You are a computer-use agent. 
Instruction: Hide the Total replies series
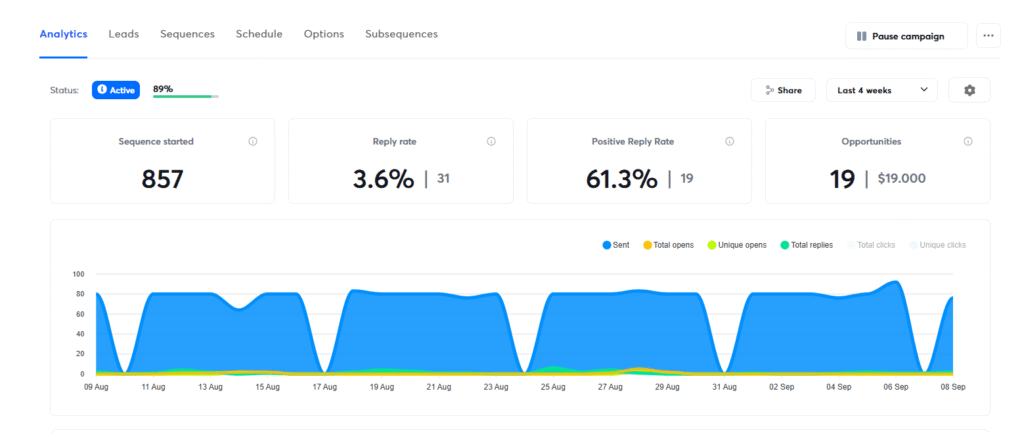(806, 245)
